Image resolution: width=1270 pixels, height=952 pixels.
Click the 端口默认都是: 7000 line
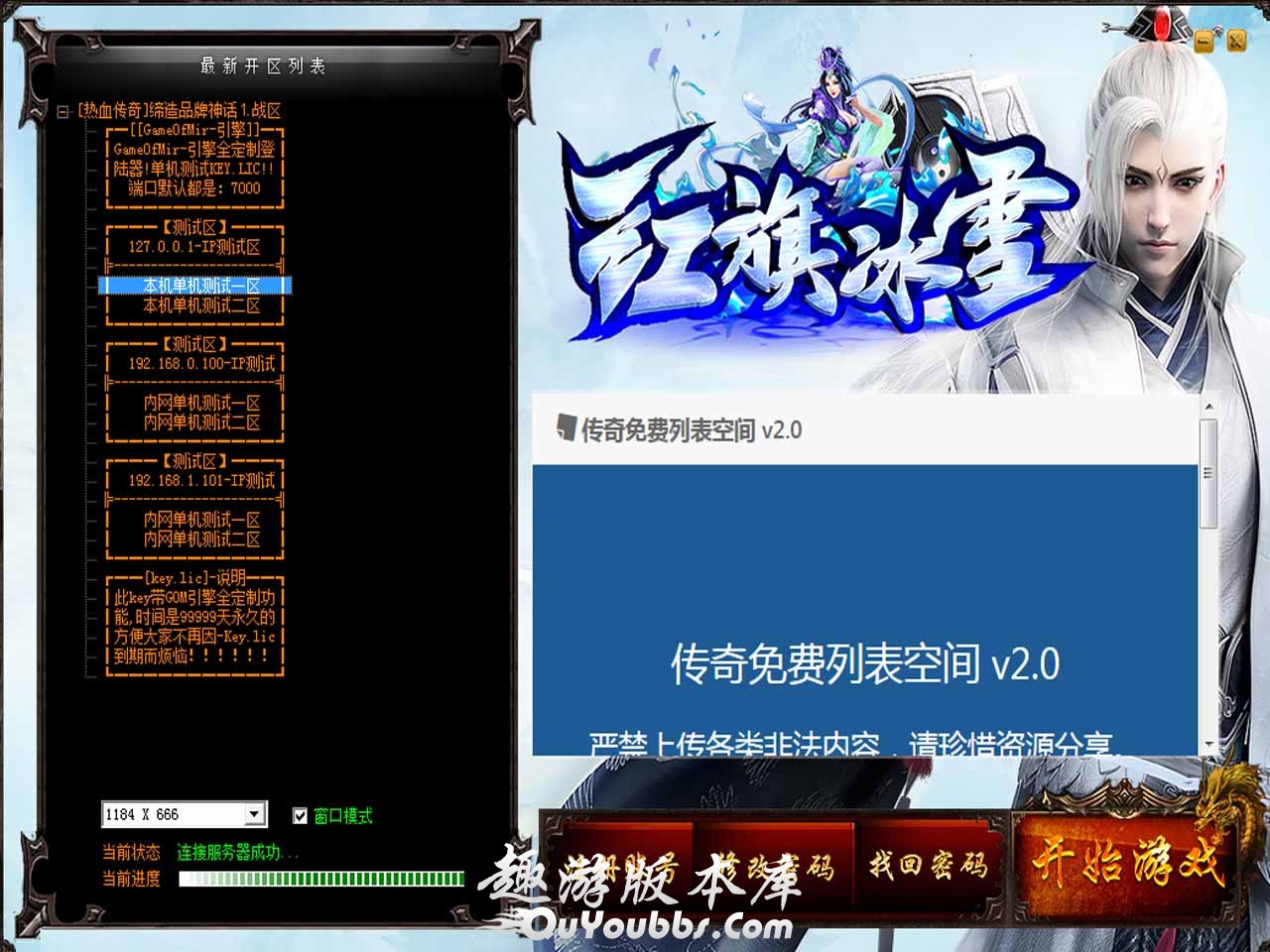[x=195, y=188]
